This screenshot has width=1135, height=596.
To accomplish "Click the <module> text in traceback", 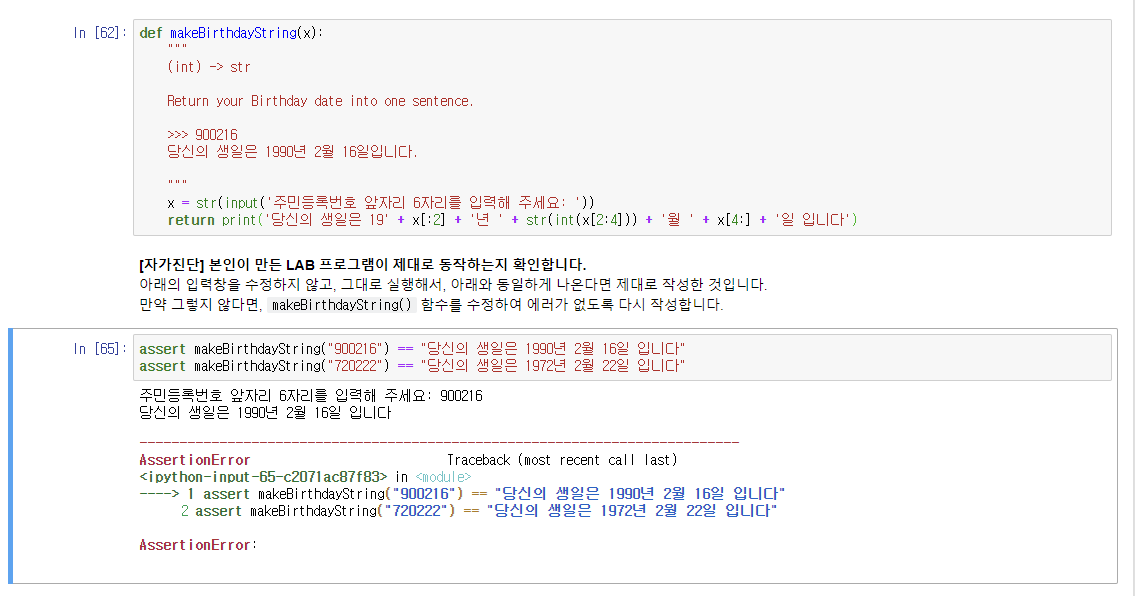I will (x=443, y=477).
